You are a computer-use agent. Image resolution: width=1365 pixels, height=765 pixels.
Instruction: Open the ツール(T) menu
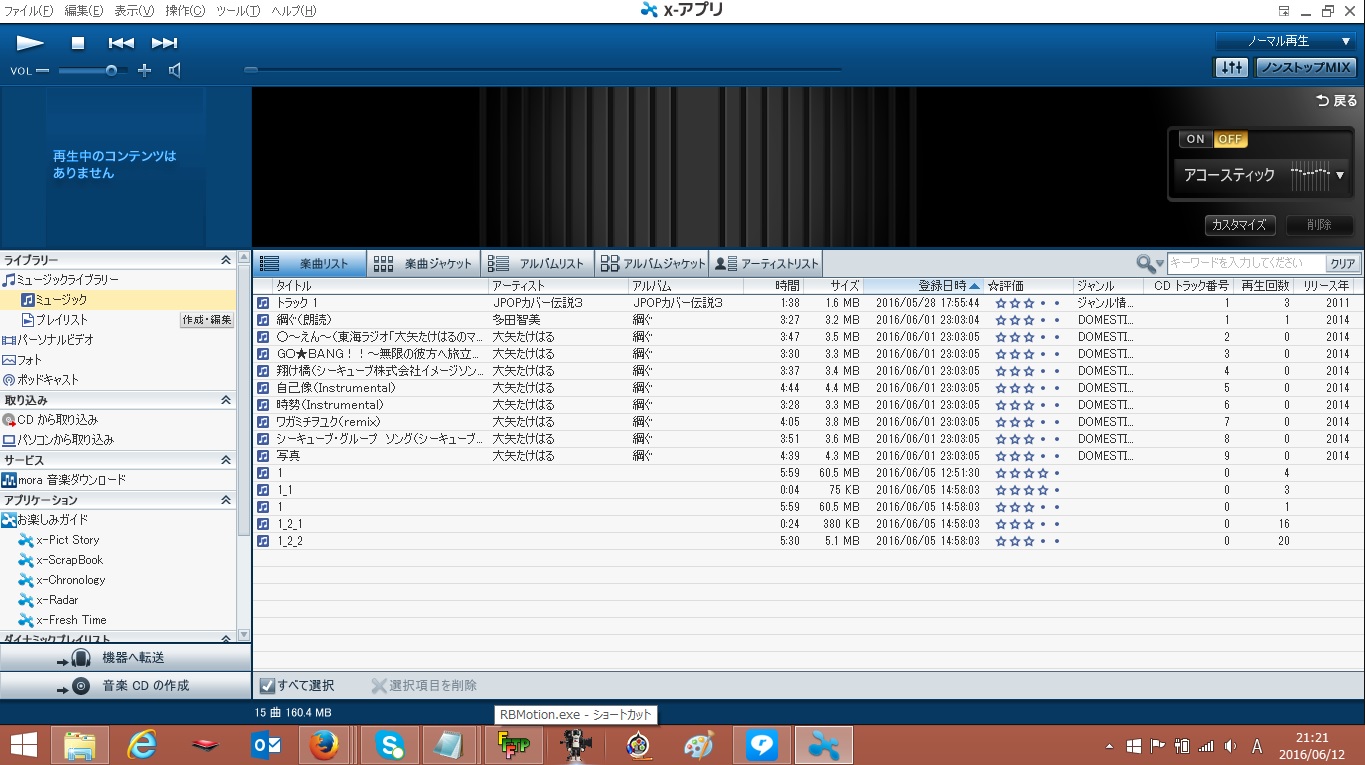pyautogui.click(x=238, y=11)
